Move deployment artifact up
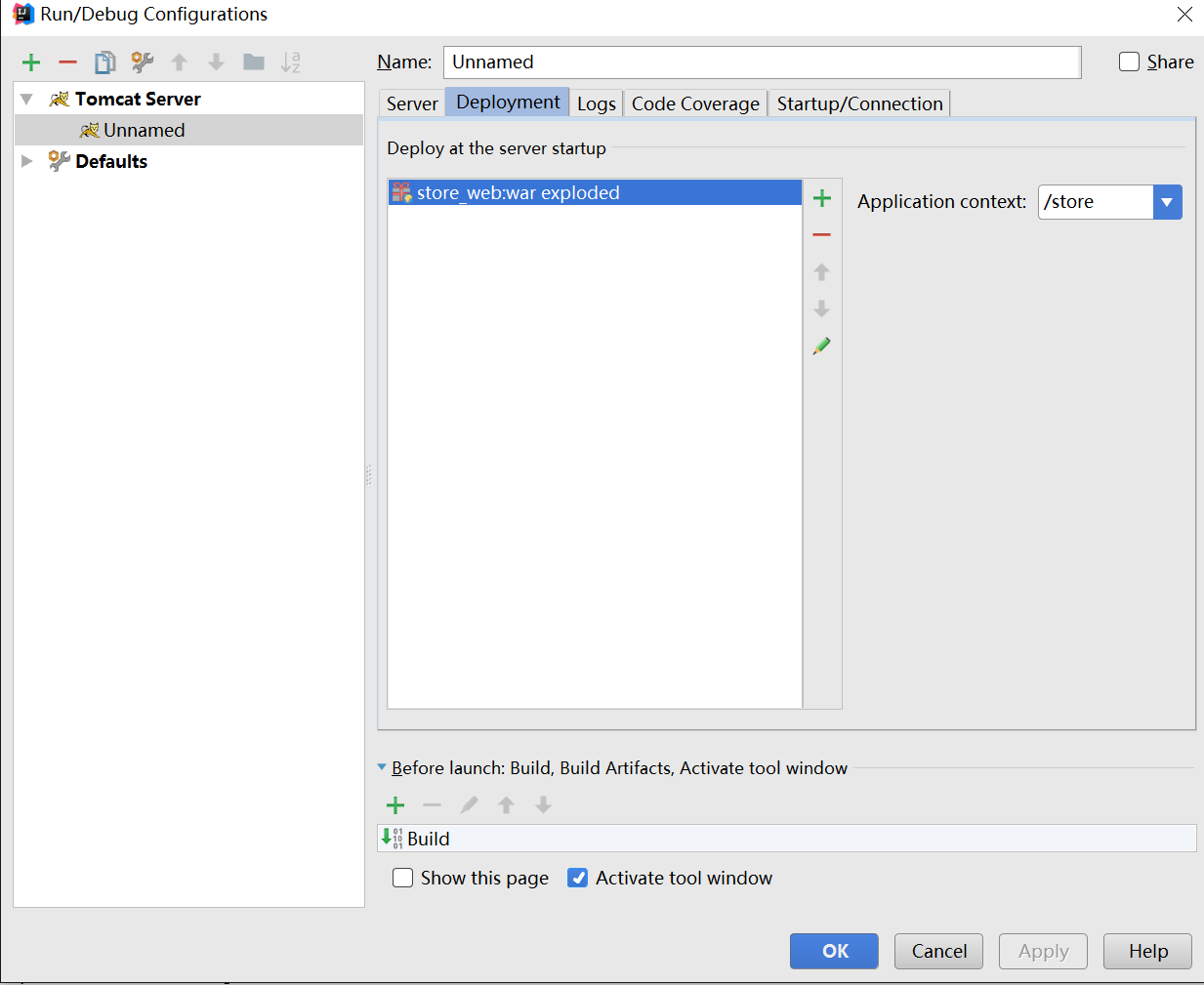This screenshot has height=985, width=1204. pyautogui.click(x=821, y=272)
